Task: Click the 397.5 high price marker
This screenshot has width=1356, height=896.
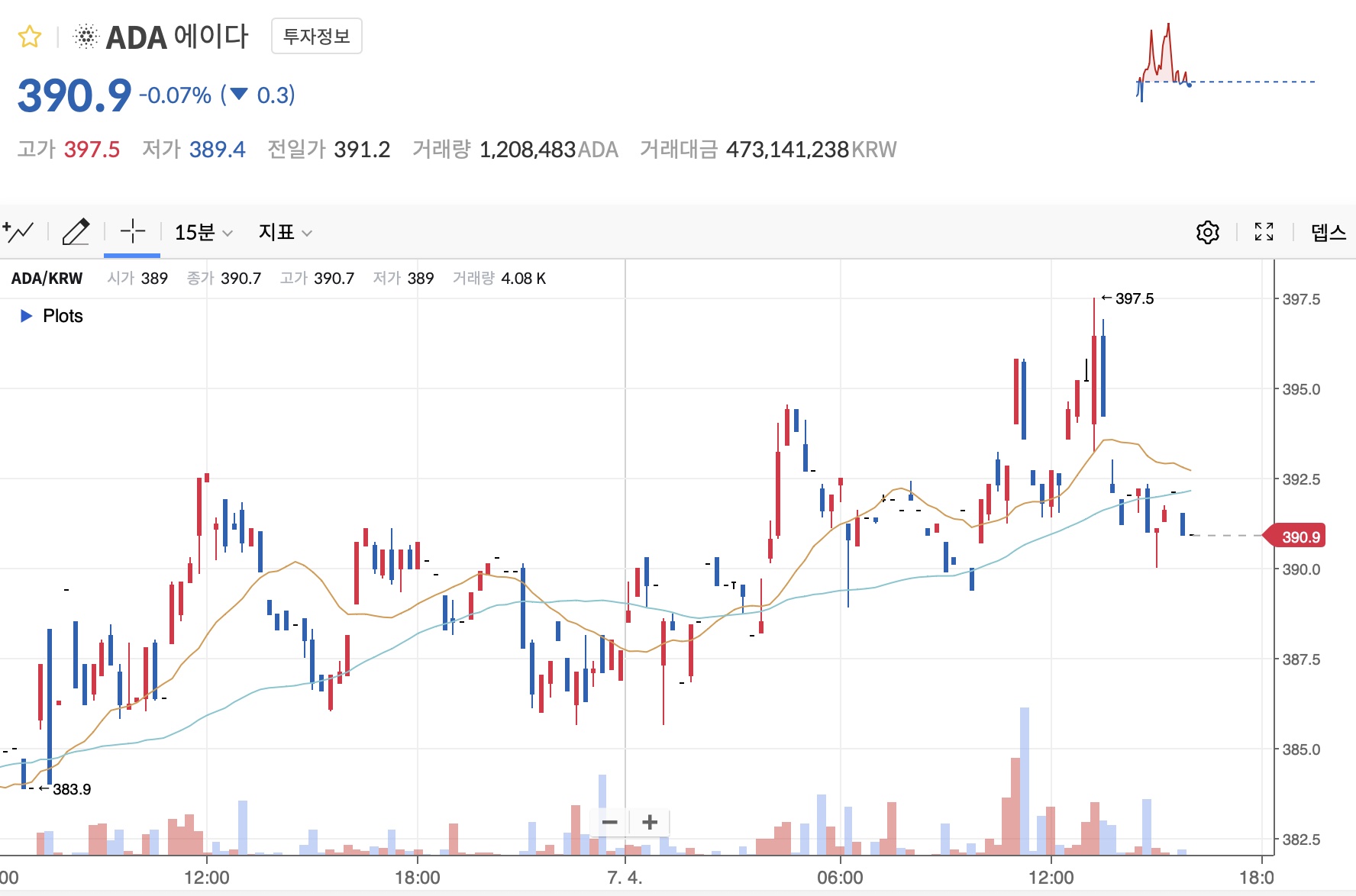Action: (x=1128, y=299)
